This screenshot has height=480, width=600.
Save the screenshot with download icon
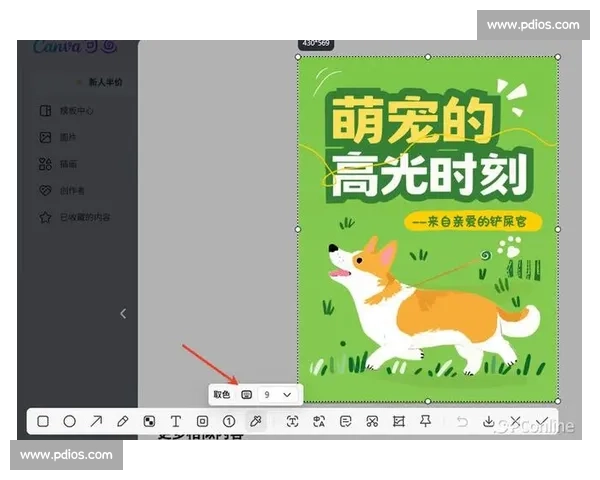click(489, 421)
